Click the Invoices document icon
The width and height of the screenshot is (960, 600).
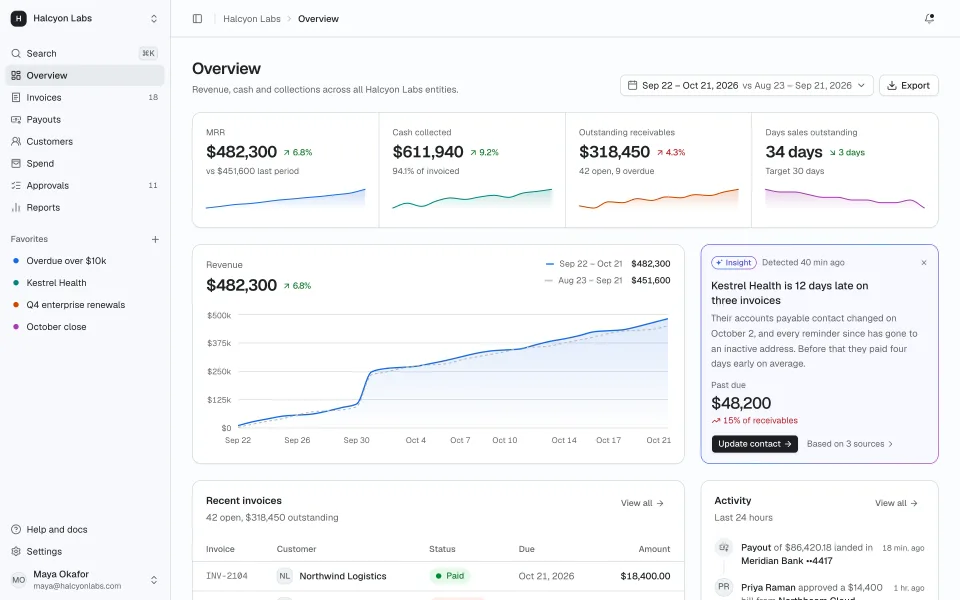pyautogui.click(x=16, y=97)
